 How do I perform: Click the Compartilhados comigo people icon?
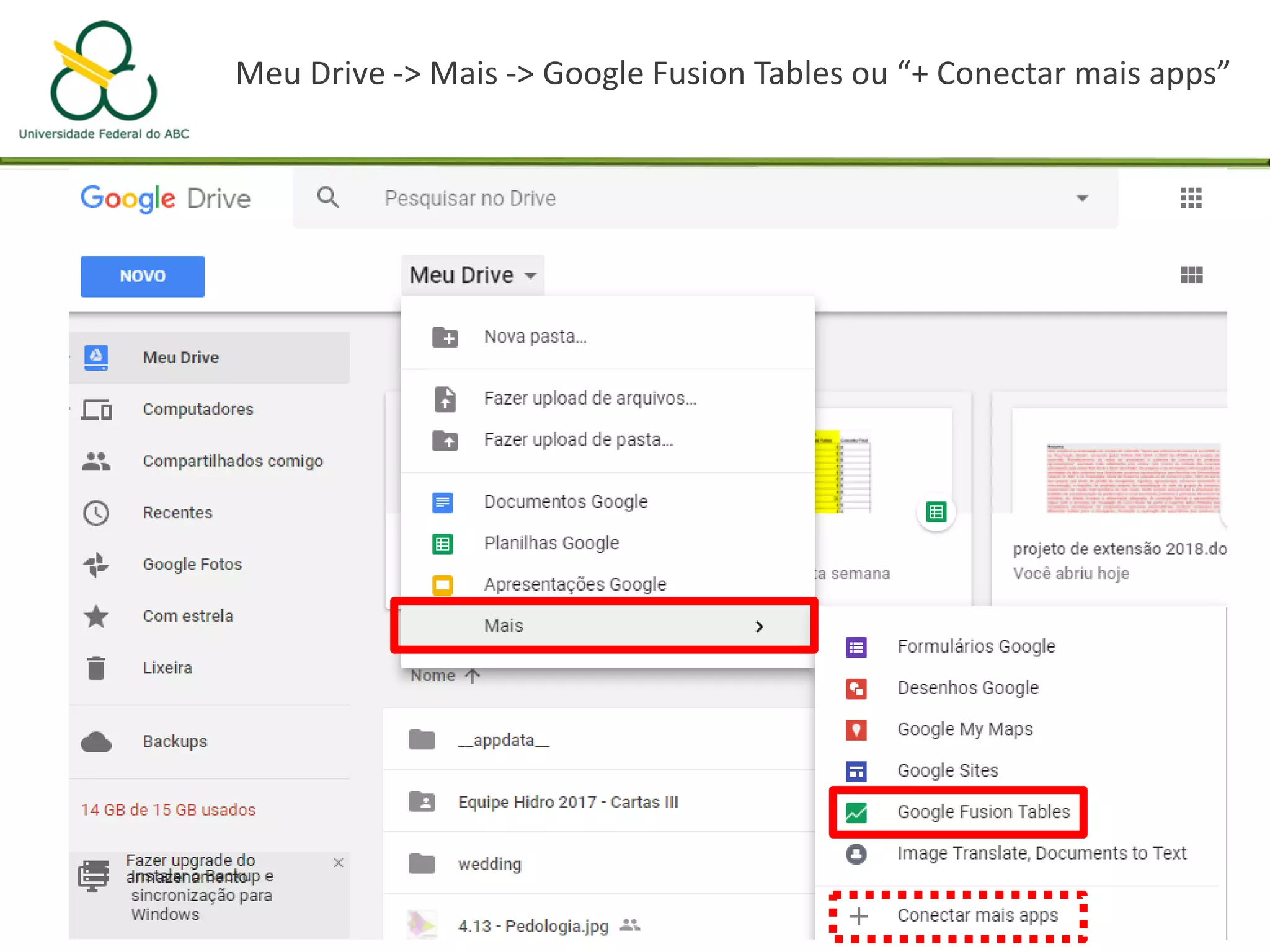click(96, 461)
